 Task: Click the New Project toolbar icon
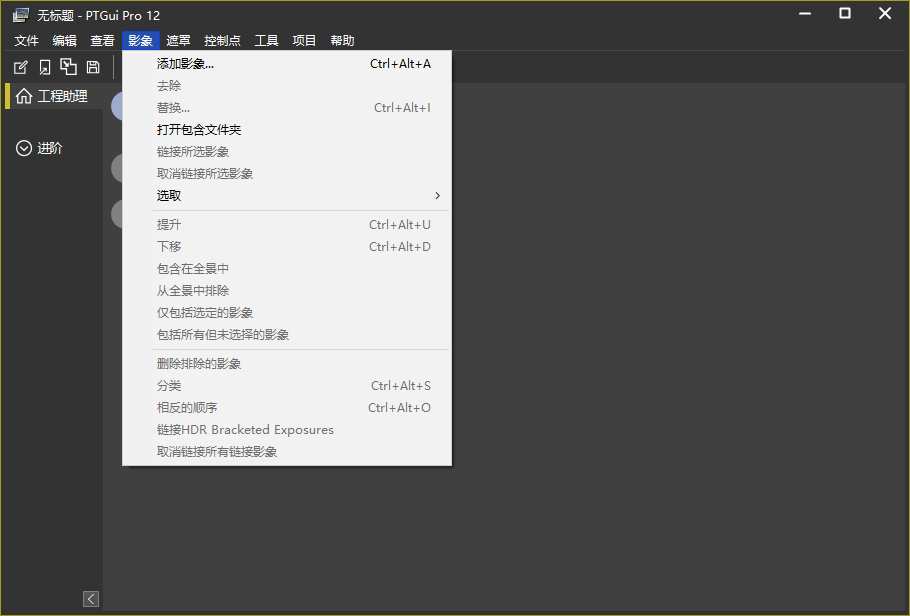coord(20,67)
